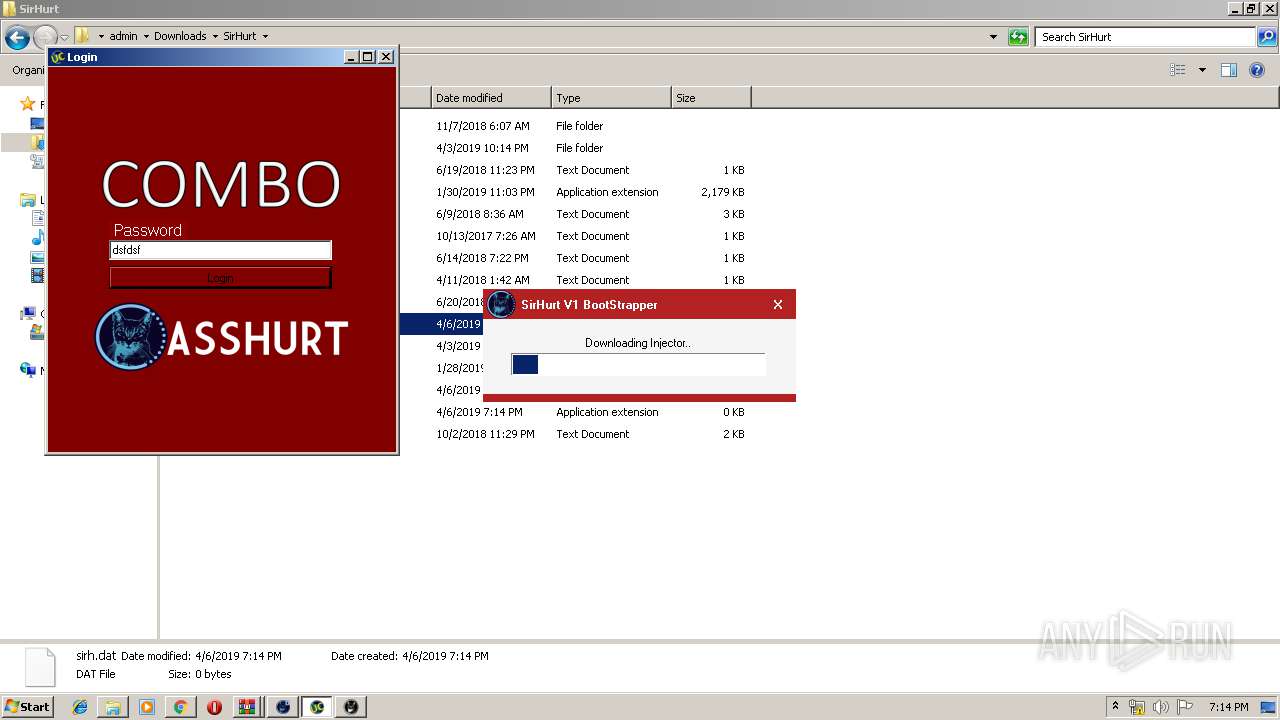Sort by Date modified column header
1280x720 pixels.
click(491, 98)
